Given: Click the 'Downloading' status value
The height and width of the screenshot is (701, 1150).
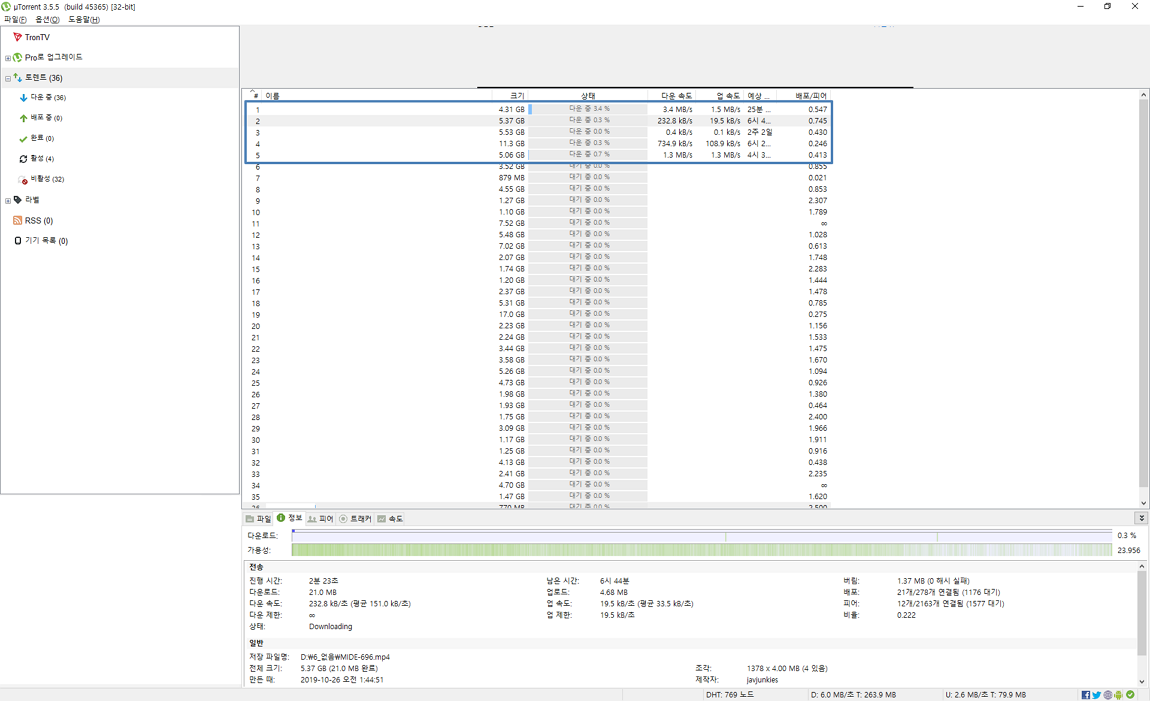Looking at the screenshot, I should 330,626.
